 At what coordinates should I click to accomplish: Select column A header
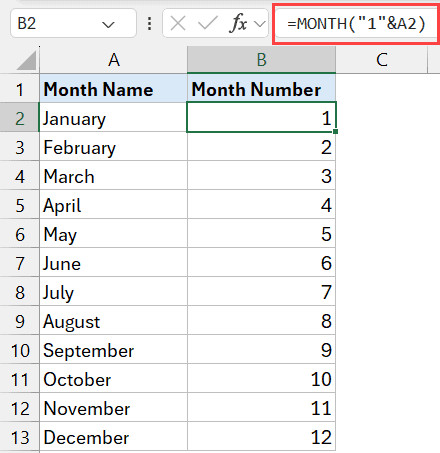tap(113, 60)
